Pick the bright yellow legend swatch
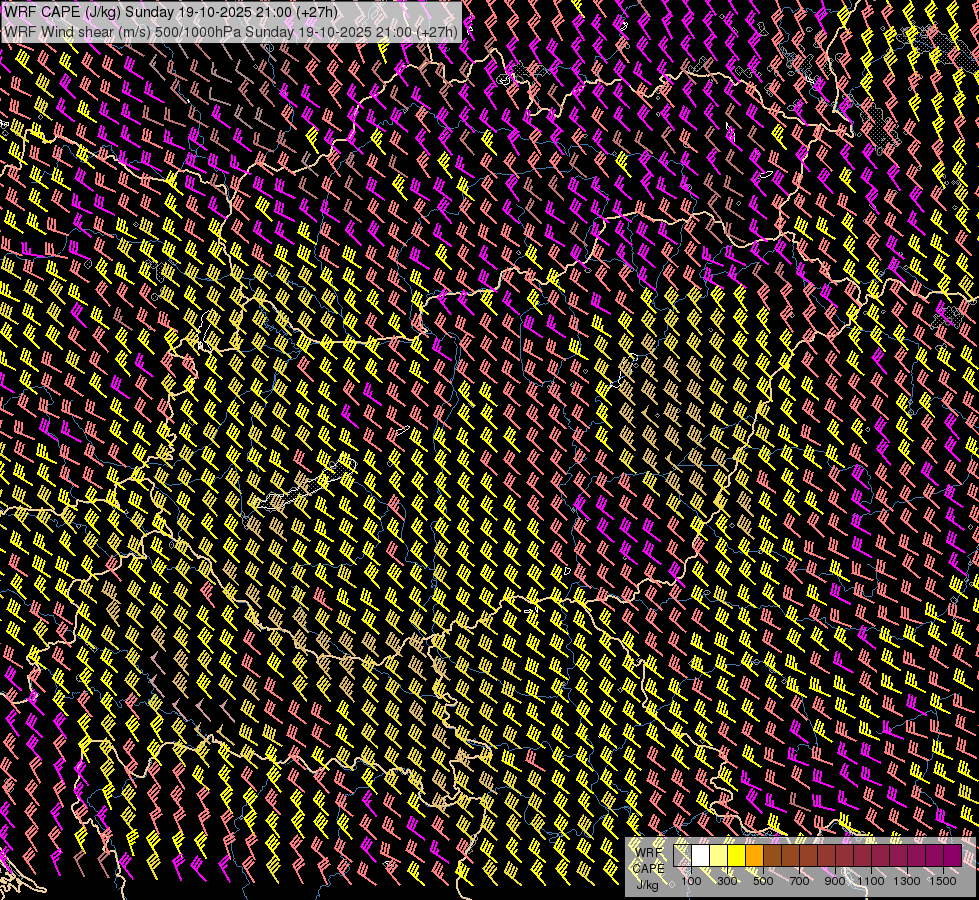This screenshot has height=900, width=979. click(x=736, y=856)
